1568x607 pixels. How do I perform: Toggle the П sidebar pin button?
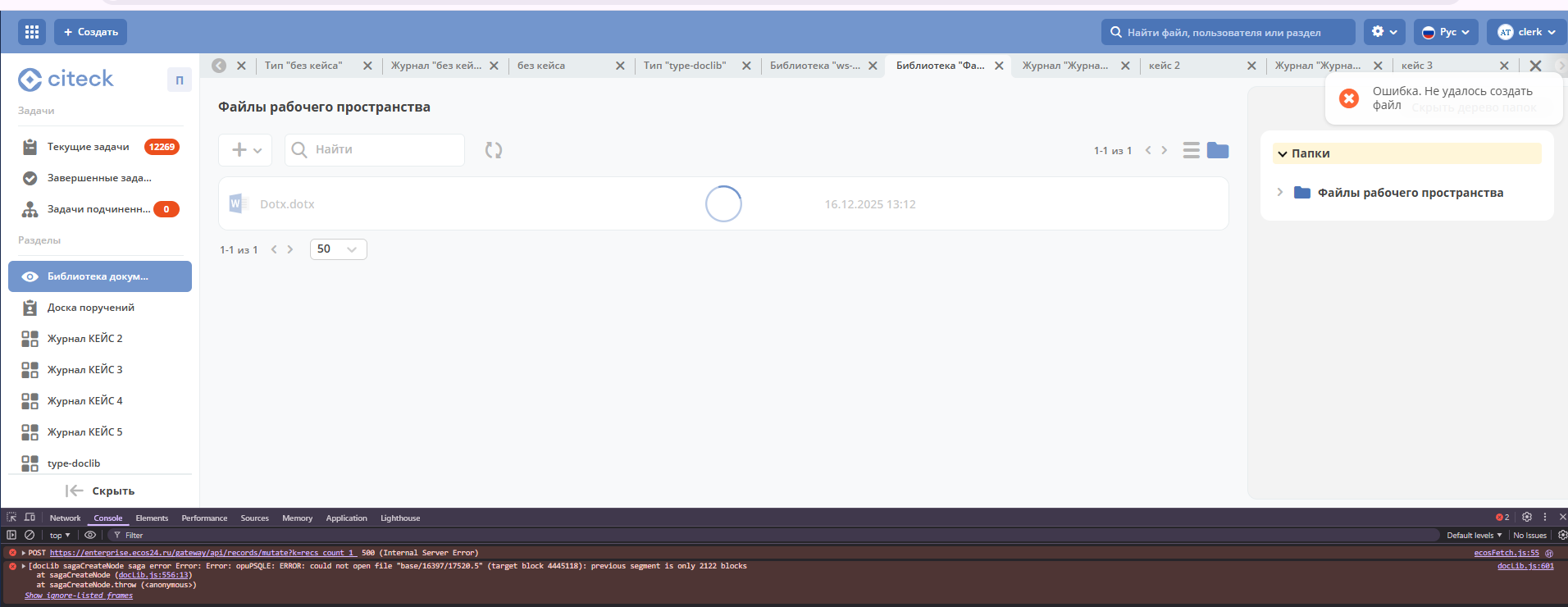pyautogui.click(x=180, y=80)
